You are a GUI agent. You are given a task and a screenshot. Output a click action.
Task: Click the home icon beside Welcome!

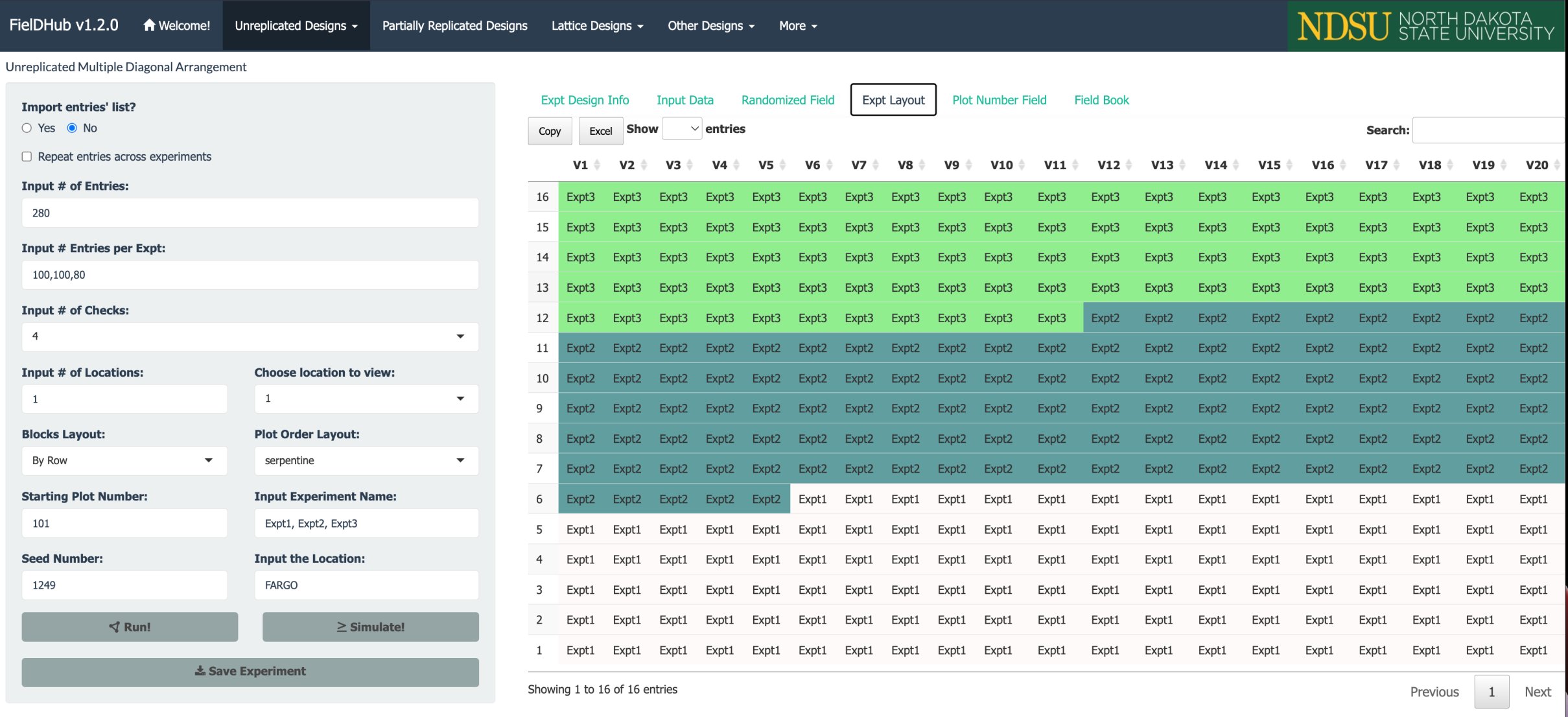[149, 25]
